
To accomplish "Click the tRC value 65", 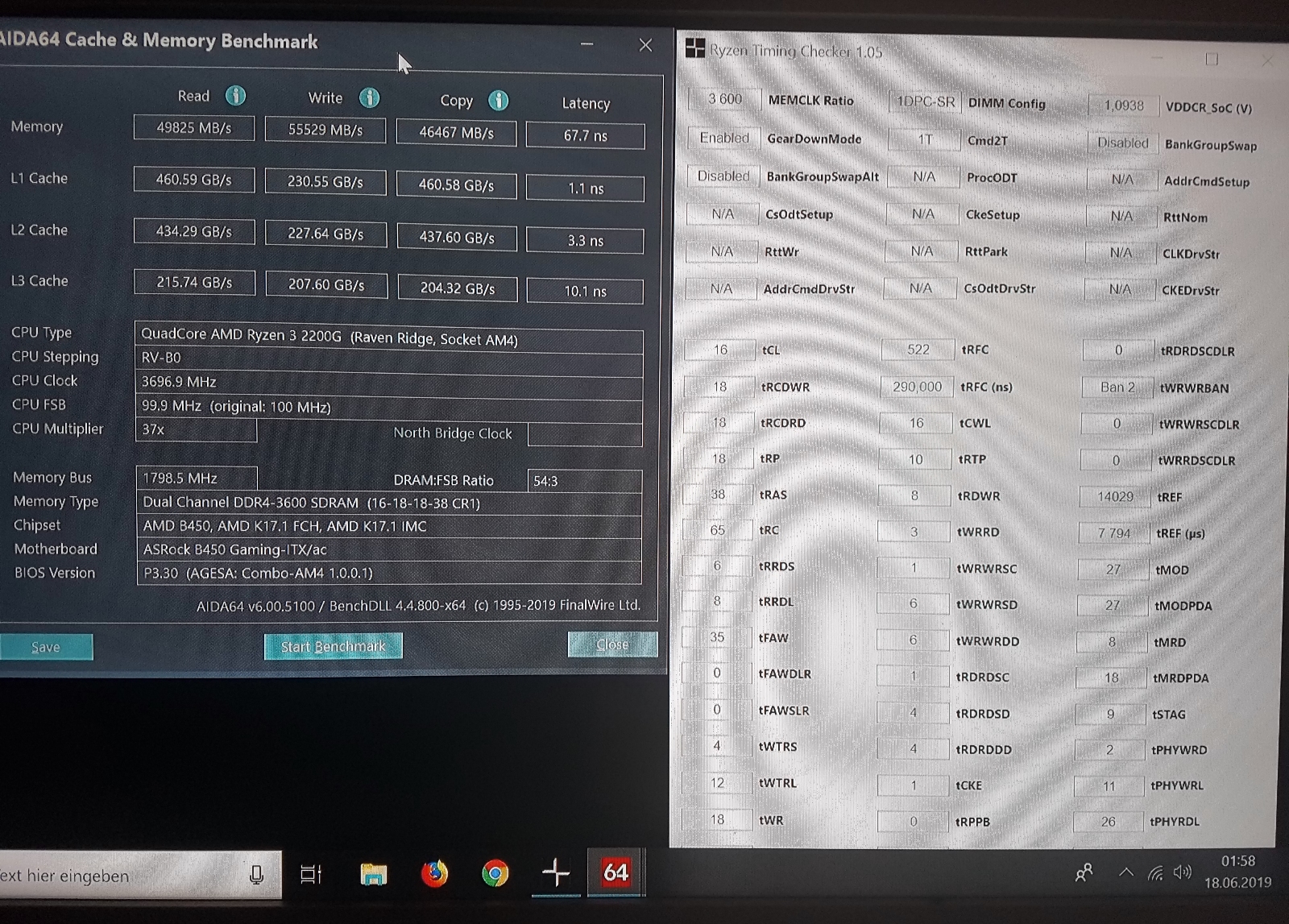I will pos(717,530).
